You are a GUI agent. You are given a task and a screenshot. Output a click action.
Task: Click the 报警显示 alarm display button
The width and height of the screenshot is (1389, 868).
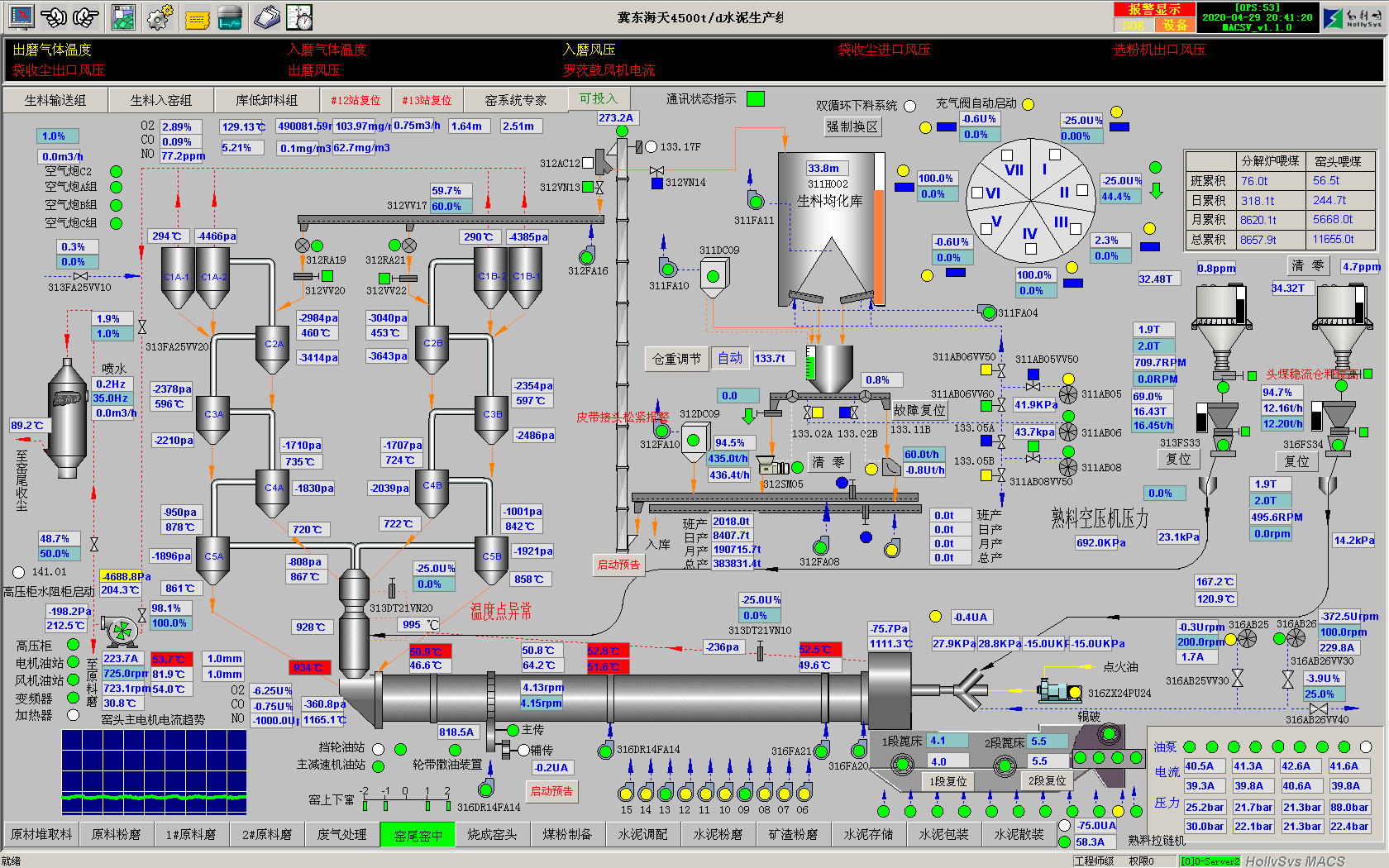point(1153,9)
